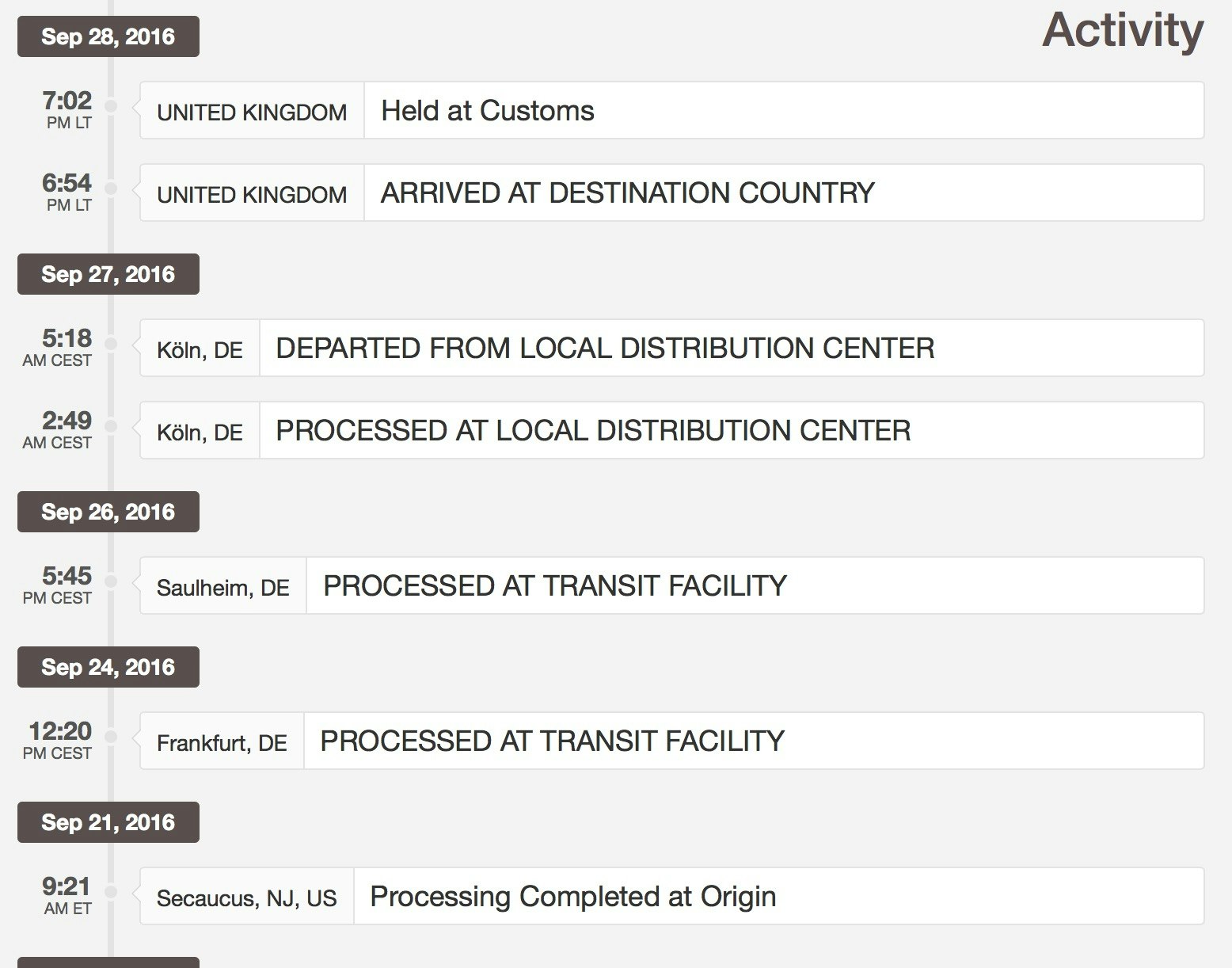Click UNITED KINGDOM beside Held at Customs

click(x=252, y=112)
